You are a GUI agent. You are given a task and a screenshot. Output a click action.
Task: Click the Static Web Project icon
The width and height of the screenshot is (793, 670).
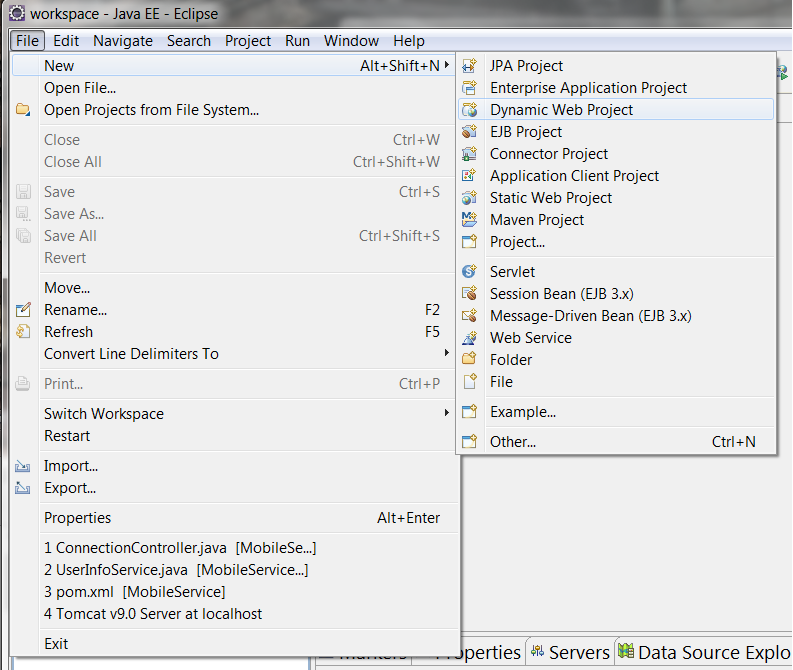tap(469, 198)
